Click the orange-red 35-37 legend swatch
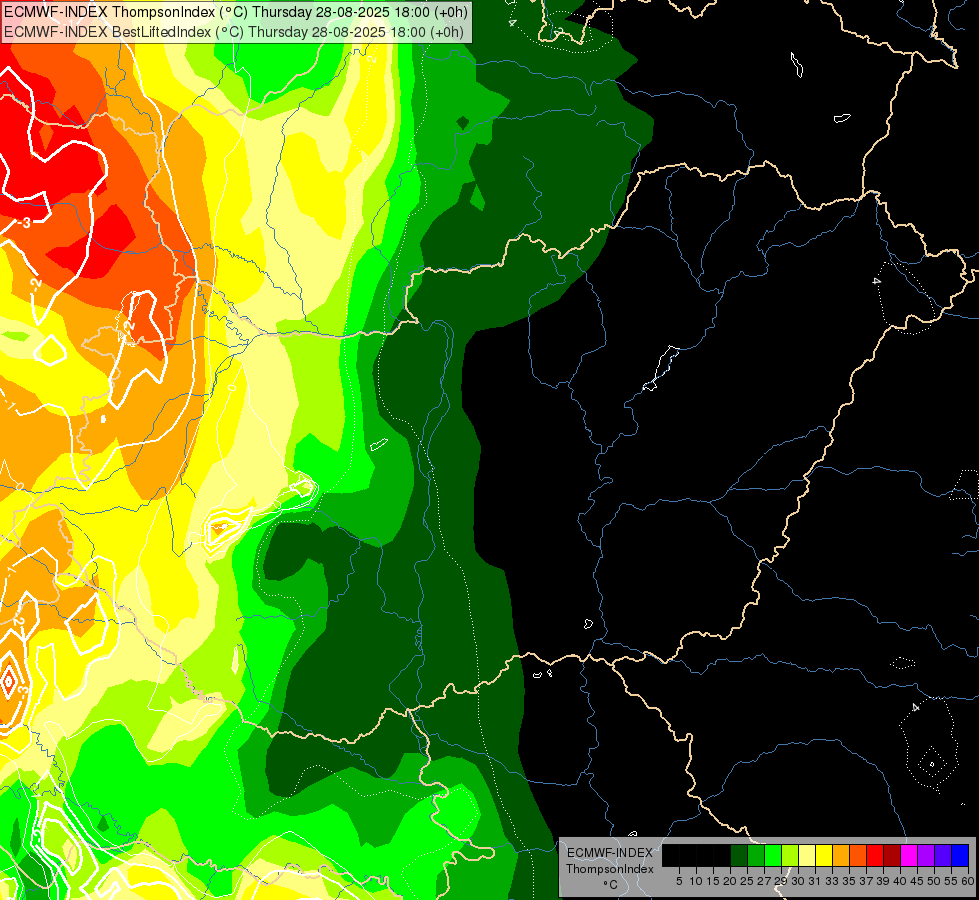This screenshot has width=979, height=900. pyautogui.click(x=858, y=855)
